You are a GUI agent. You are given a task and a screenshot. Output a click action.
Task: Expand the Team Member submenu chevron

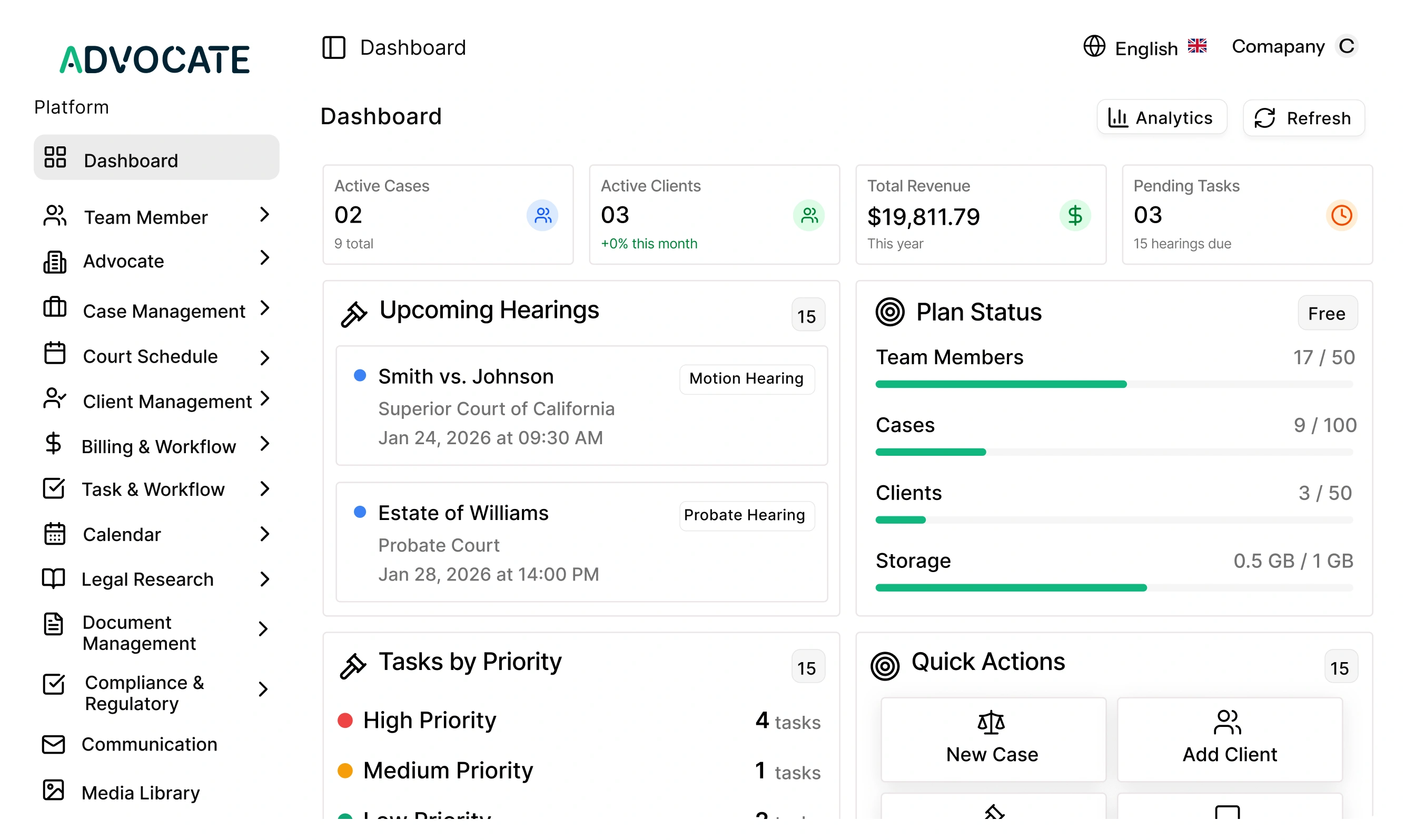pyautogui.click(x=264, y=215)
